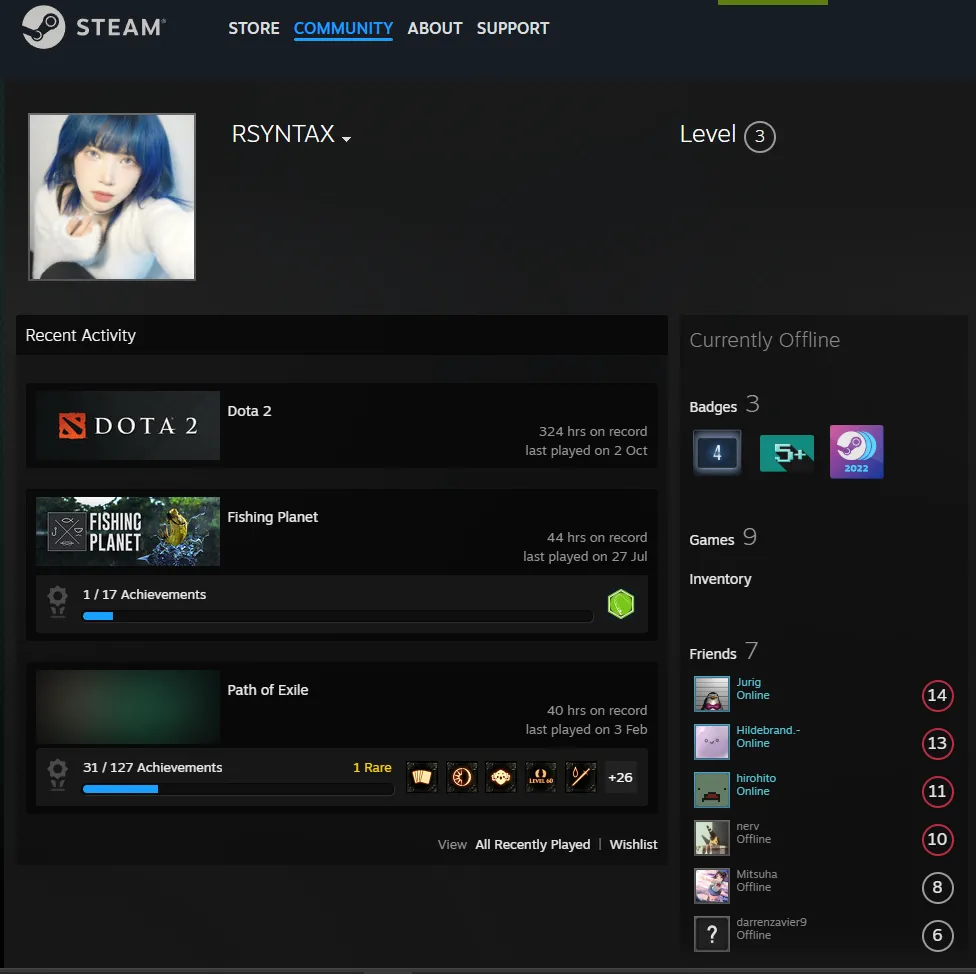This screenshot has height=974, width=976.
Task: Open the Level 60 achievement icon
Action: click(x=541, y=777)
